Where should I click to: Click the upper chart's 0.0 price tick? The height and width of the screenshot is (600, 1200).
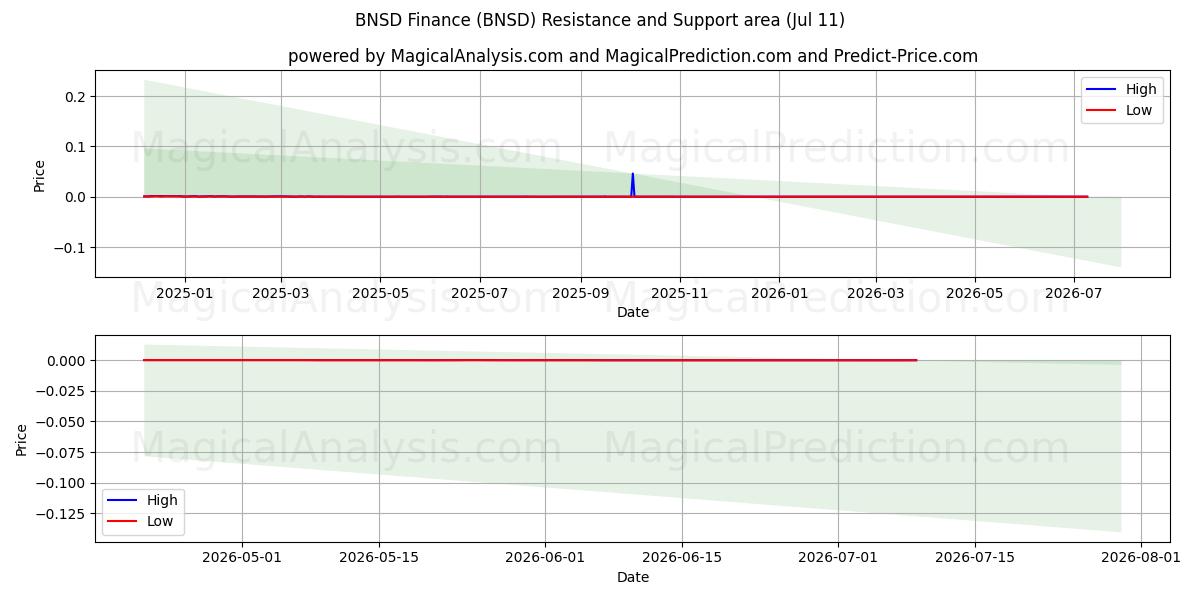click(x=77, y=197)
